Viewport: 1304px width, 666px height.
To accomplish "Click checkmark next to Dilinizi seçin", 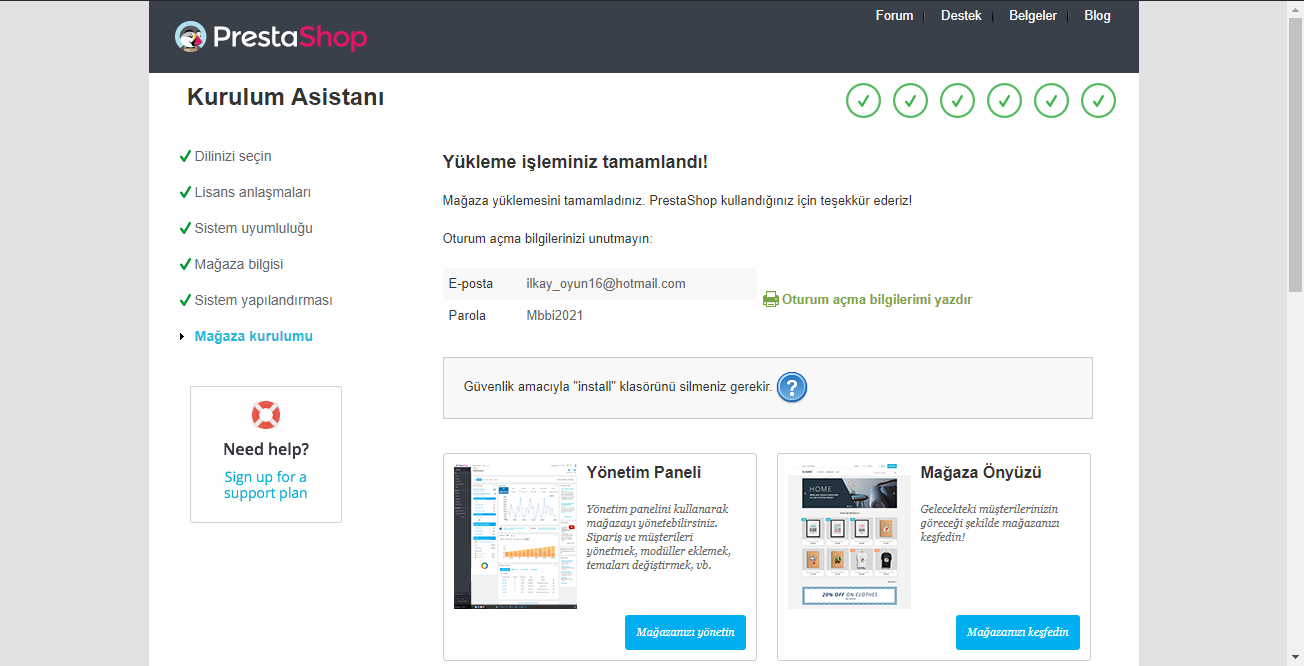I will [185, 156].
